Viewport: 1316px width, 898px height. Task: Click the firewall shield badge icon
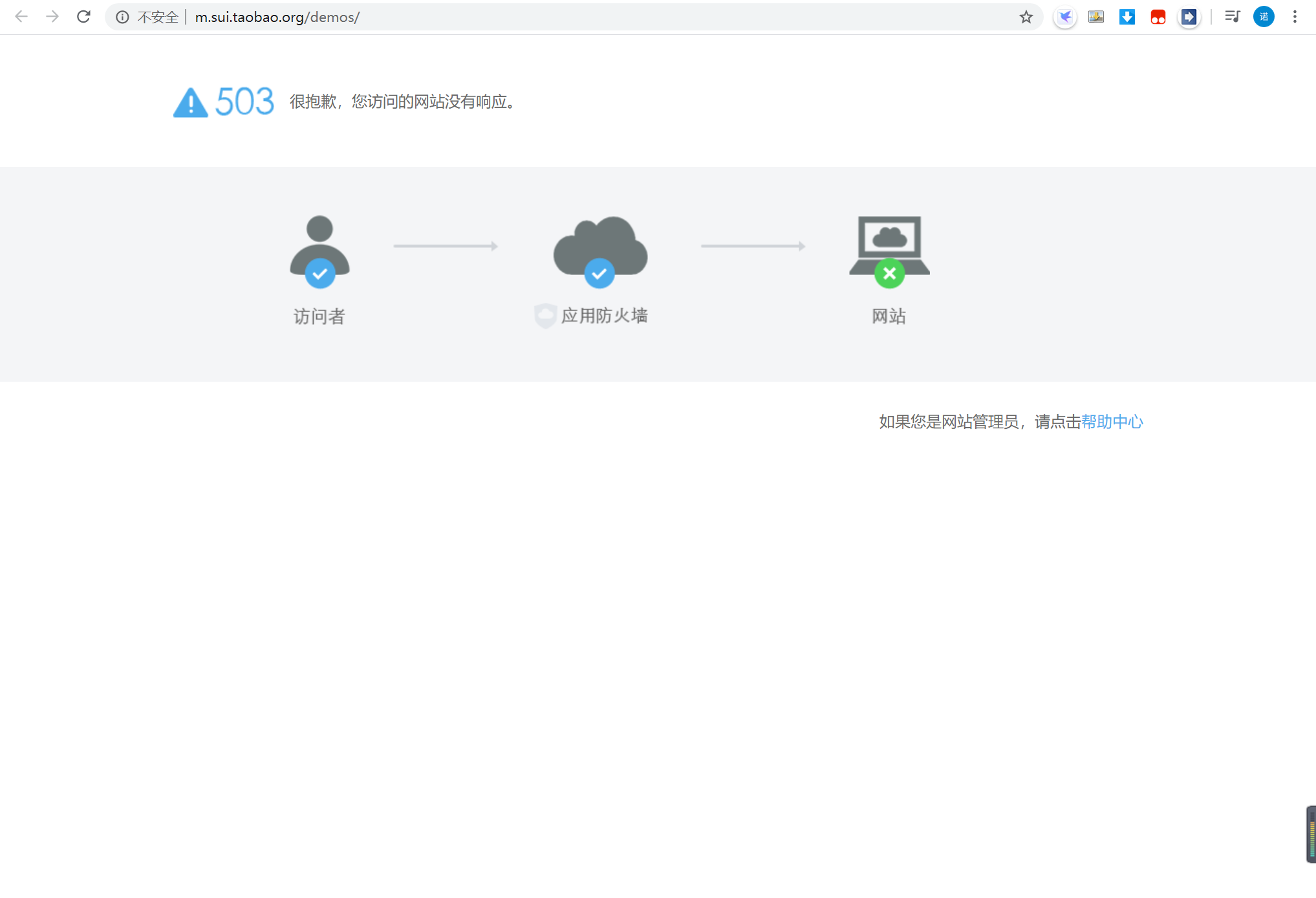[545, 316]
